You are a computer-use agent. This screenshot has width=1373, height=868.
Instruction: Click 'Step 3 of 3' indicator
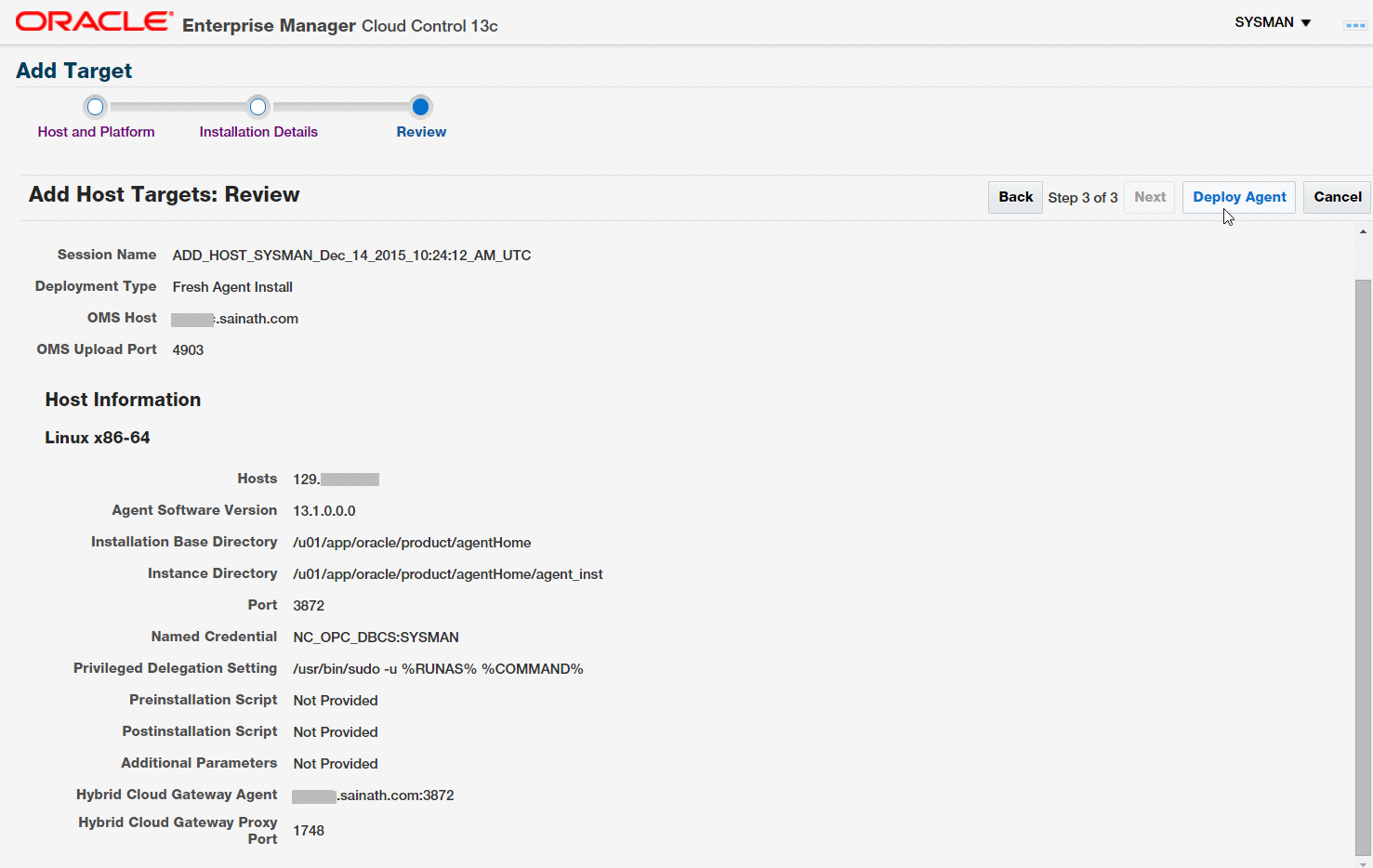coord(1083,198)
